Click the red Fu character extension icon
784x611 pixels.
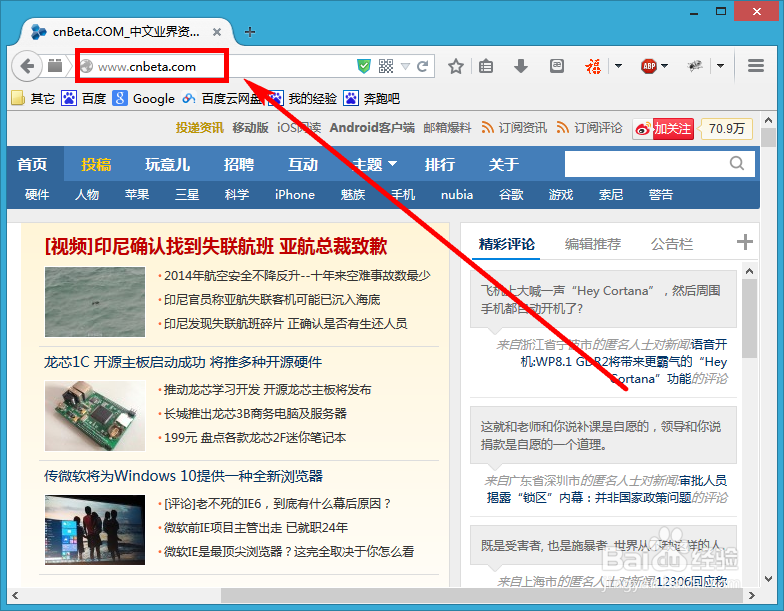click(x=593, y=66)
